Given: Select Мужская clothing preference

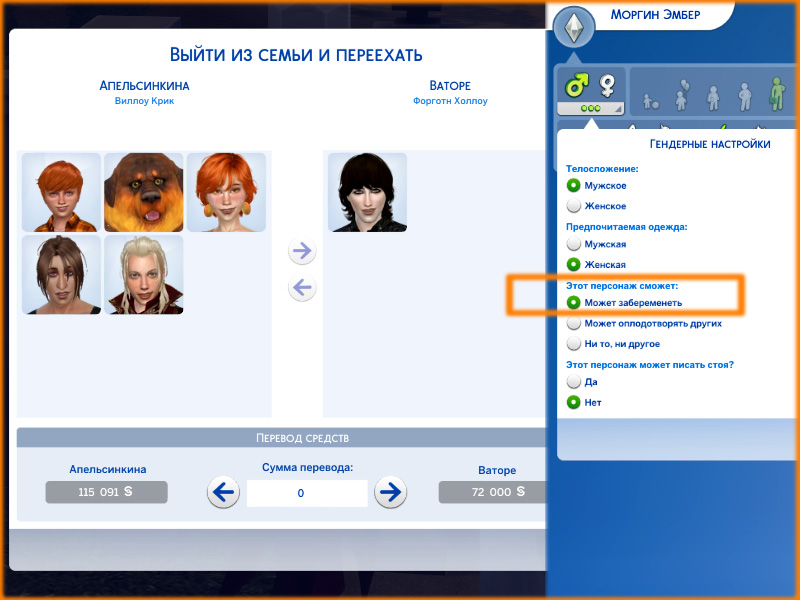Looking at the screenshot, I should (596, 244).
